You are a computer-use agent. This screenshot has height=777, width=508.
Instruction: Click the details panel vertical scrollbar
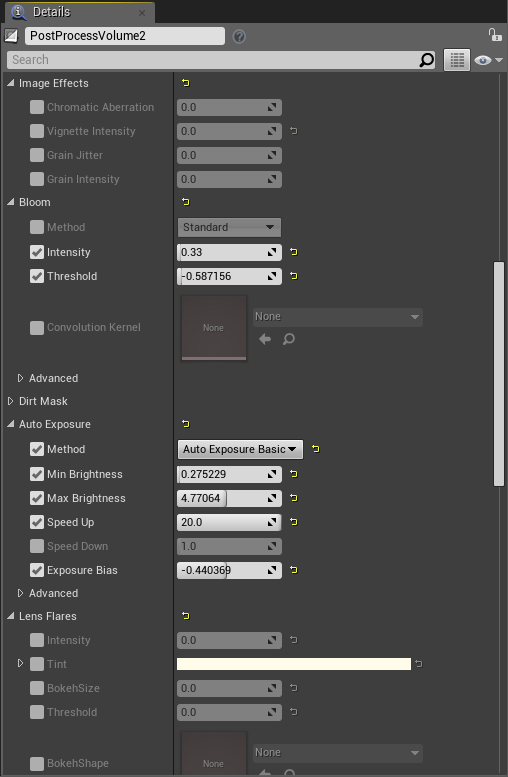[499, 374]
